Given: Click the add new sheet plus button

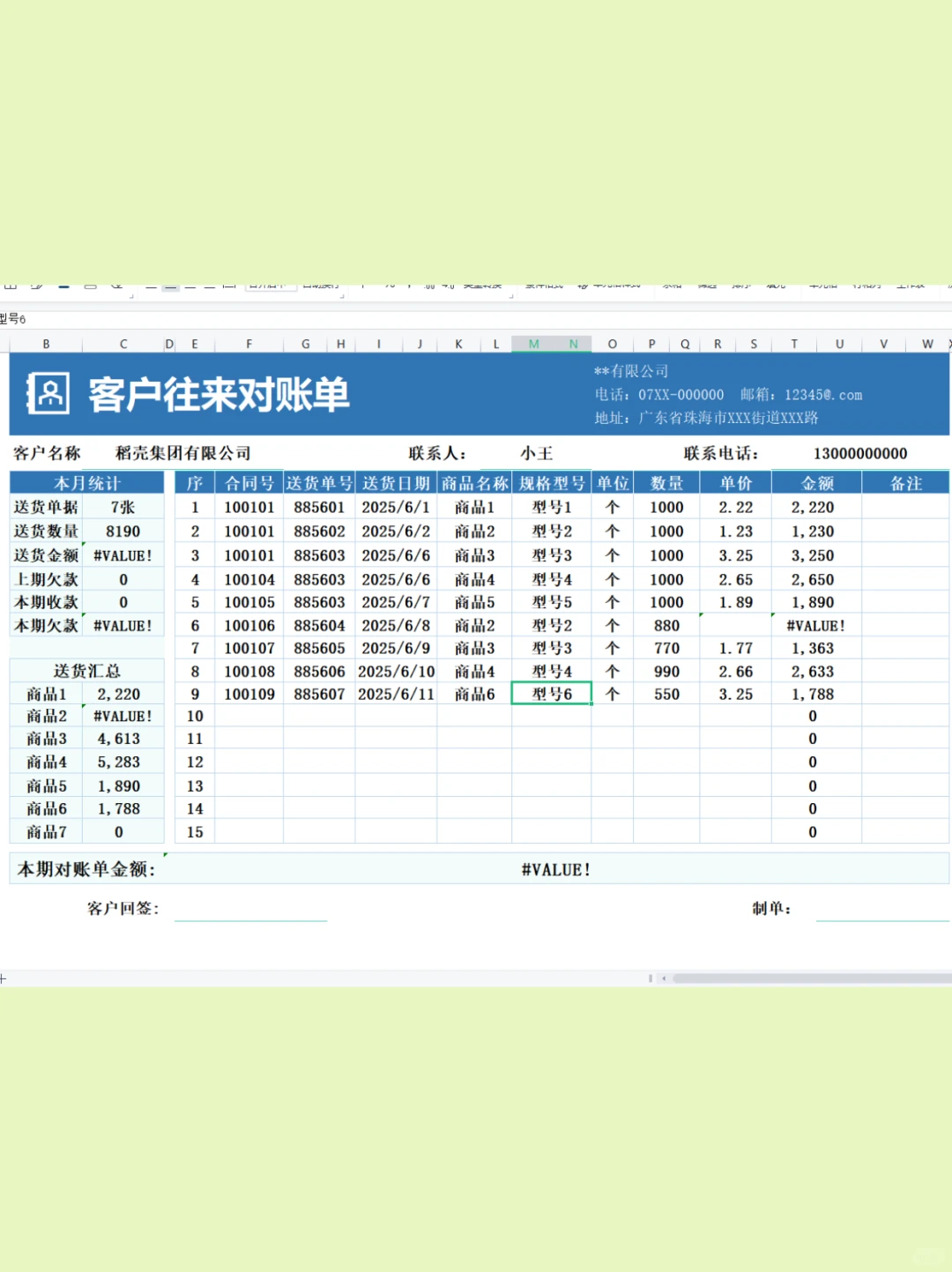Looking at the screenshot, I should [5, 977].
